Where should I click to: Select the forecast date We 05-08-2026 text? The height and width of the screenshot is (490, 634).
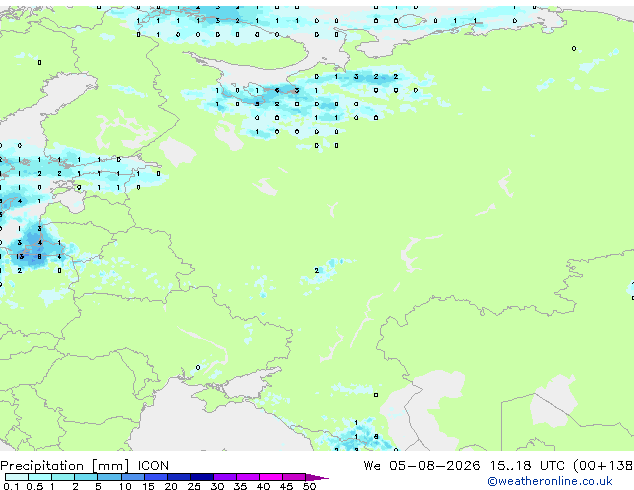coord(422,466)
